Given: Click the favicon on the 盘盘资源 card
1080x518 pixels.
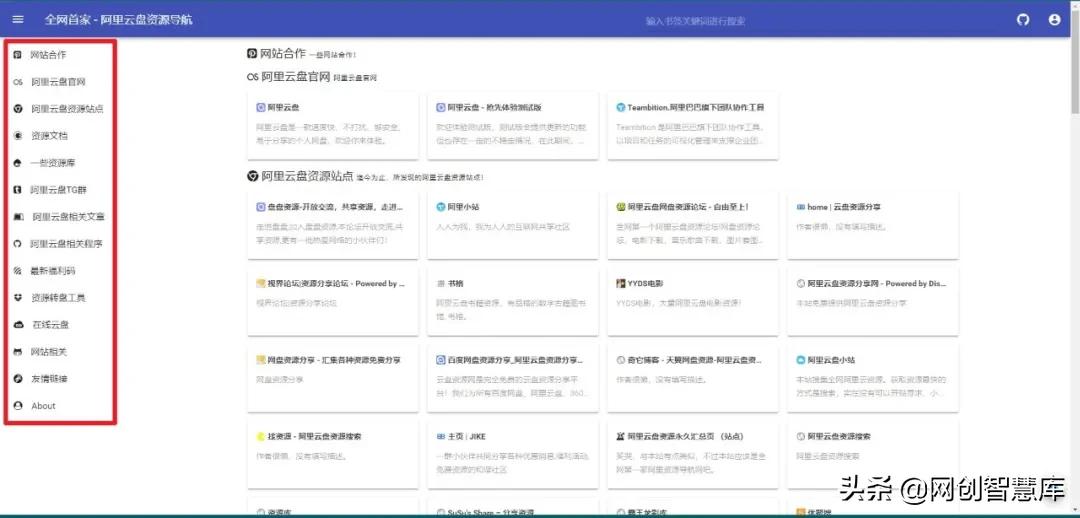Looking at the screenshot, I should pos(260,207).
